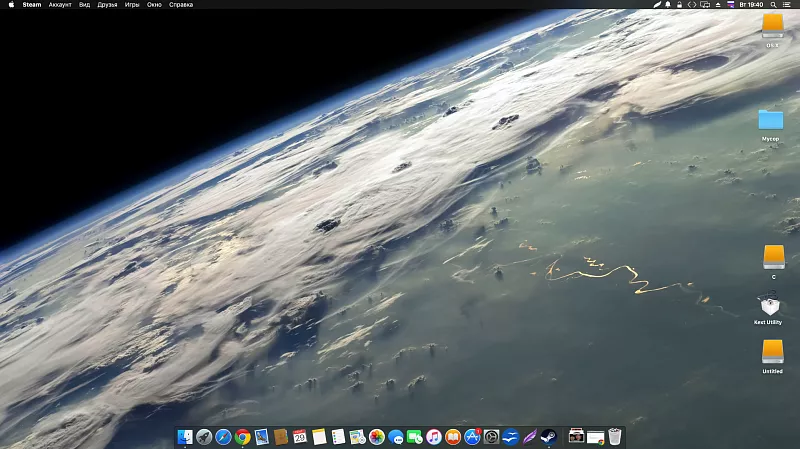Open Finder in the dock
The width and height of the screenshot is (800, 449).
coord(185,437)
